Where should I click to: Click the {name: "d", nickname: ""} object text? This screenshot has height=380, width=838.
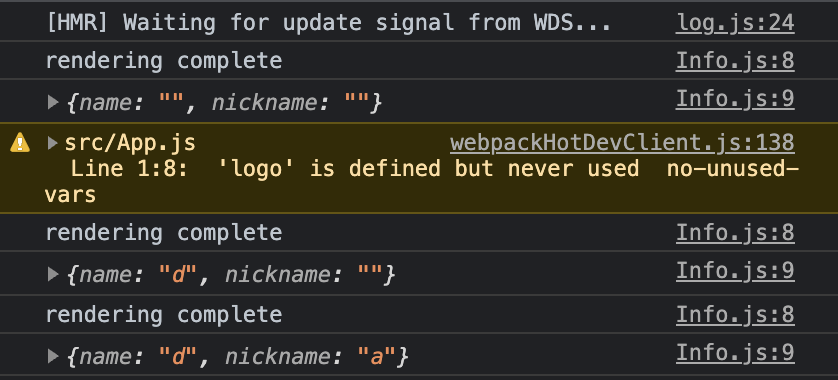point(230,274)
